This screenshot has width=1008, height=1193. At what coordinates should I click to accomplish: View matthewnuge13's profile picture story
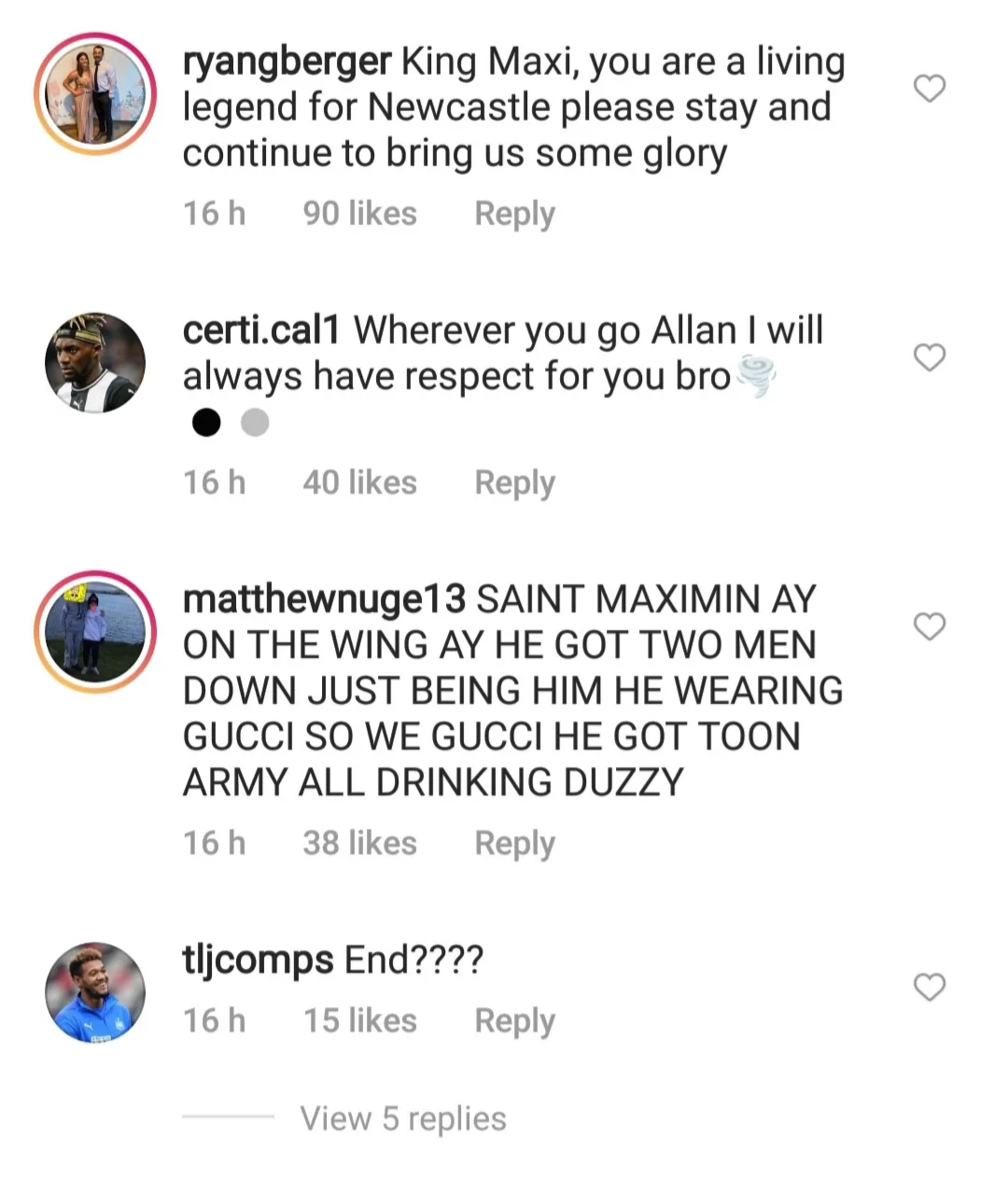(95, 631)
